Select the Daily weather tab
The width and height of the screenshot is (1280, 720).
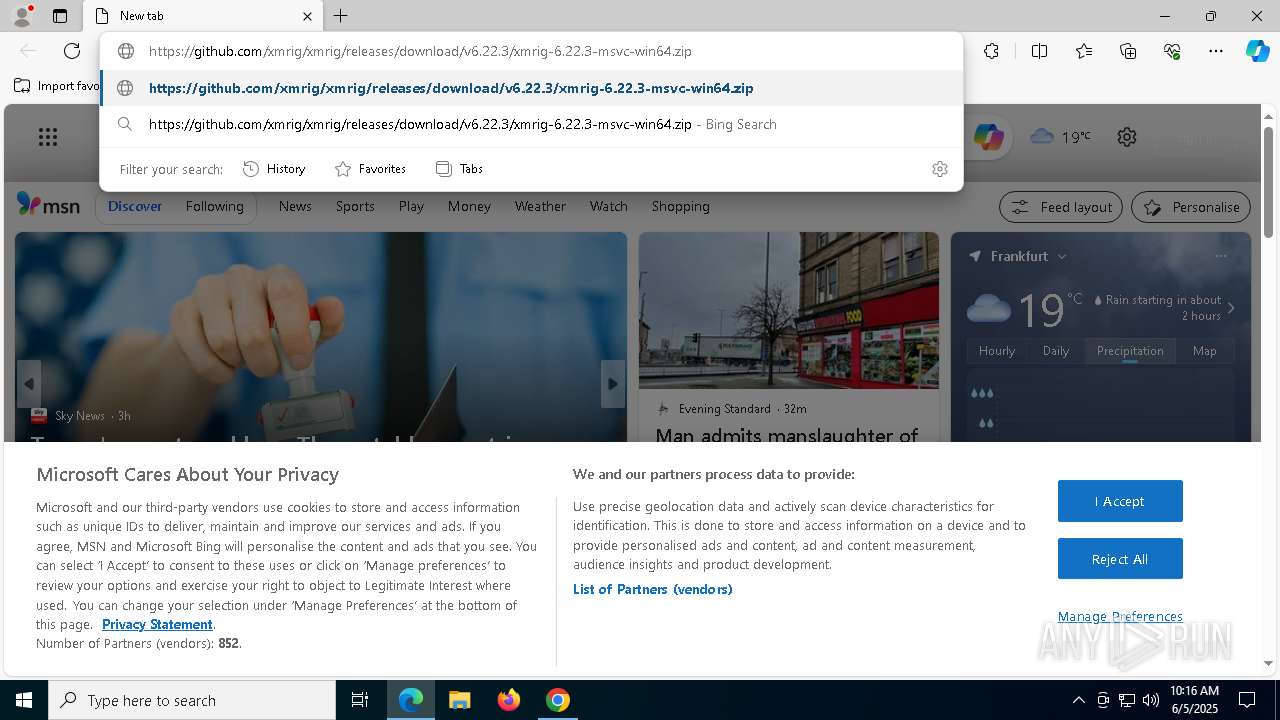1056,351
